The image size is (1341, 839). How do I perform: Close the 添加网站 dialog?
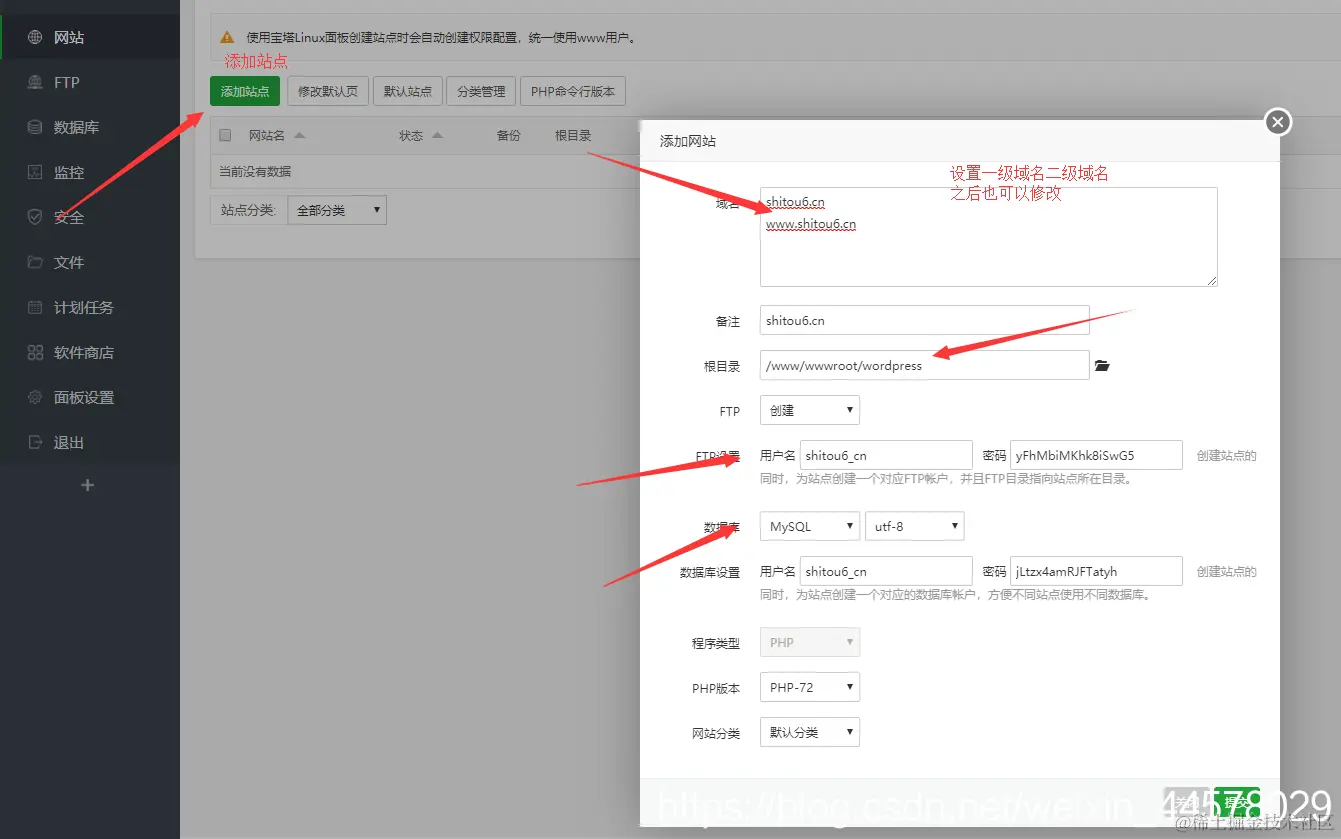1277,122
